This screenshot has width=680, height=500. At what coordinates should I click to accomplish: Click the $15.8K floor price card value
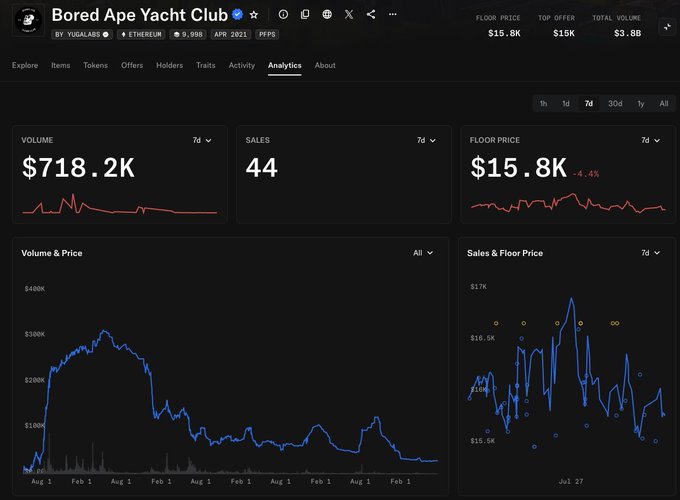519,167
